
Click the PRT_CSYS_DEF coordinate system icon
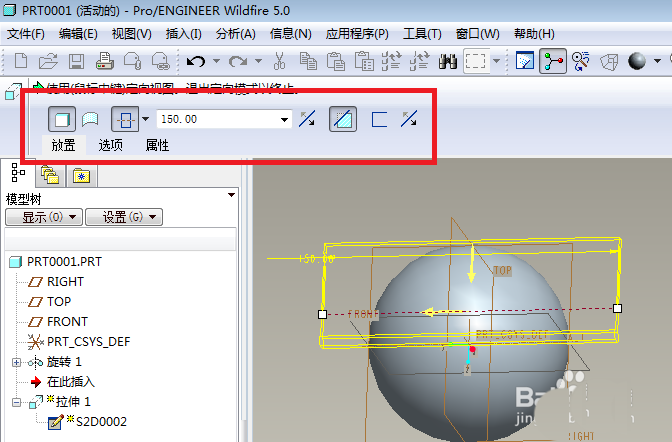click(x=36, y=342)
